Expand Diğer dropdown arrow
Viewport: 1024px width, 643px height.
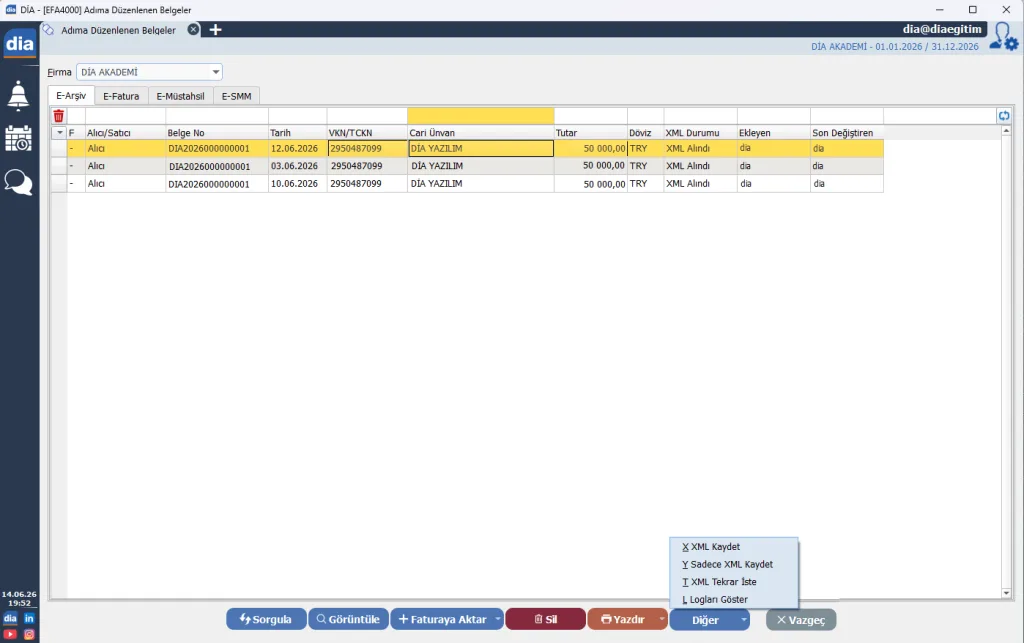point(744,619)
